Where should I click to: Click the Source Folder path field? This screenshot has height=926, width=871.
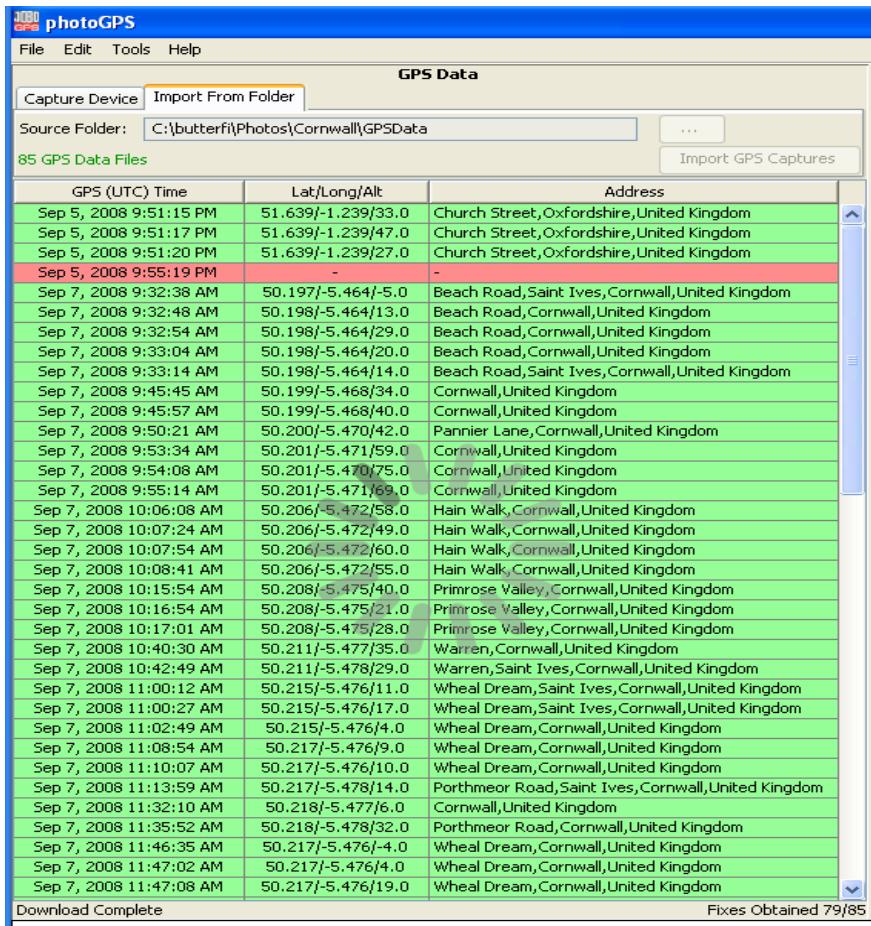pos(390,129)
